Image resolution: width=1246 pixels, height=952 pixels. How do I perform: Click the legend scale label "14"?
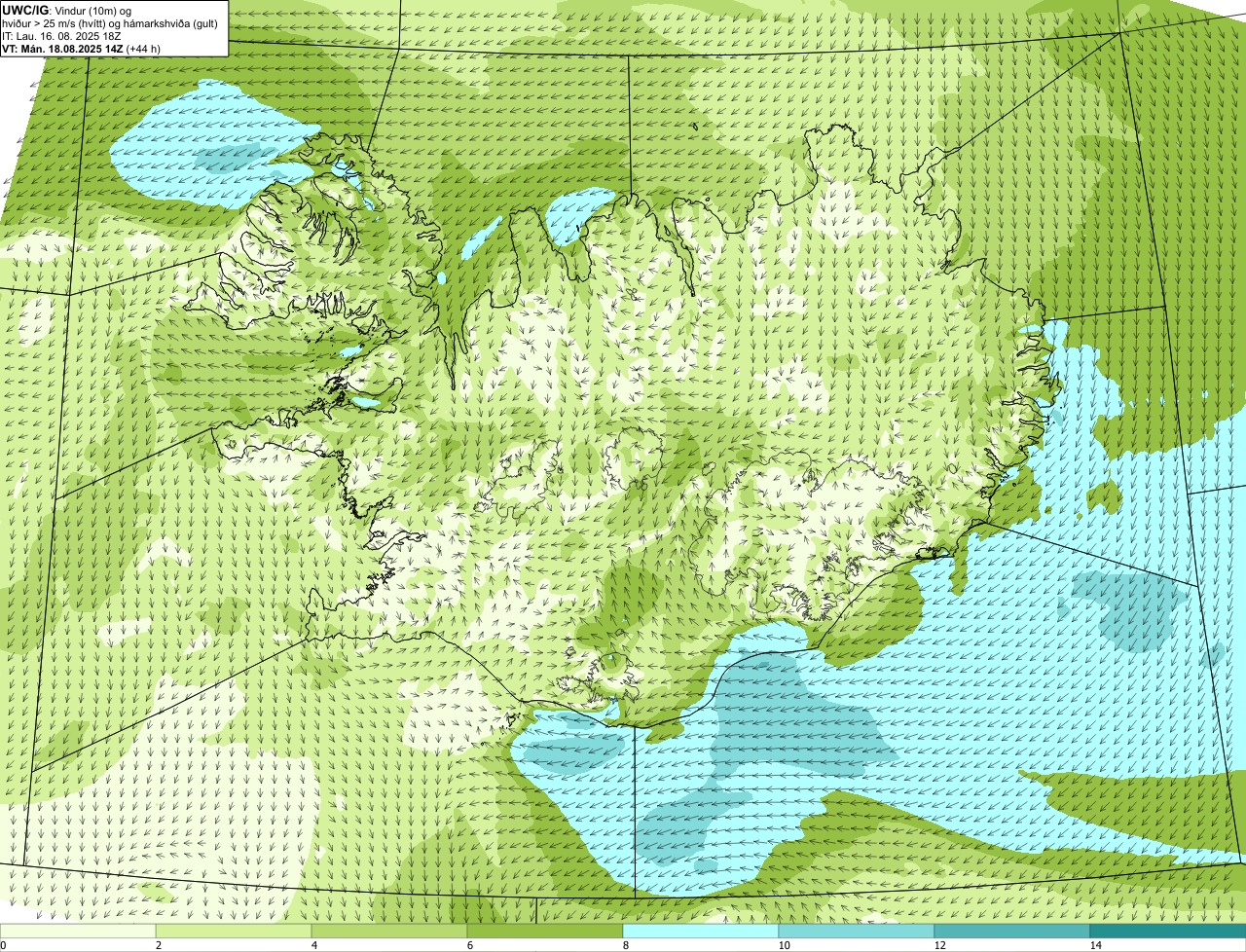[x=1095, y=945]
